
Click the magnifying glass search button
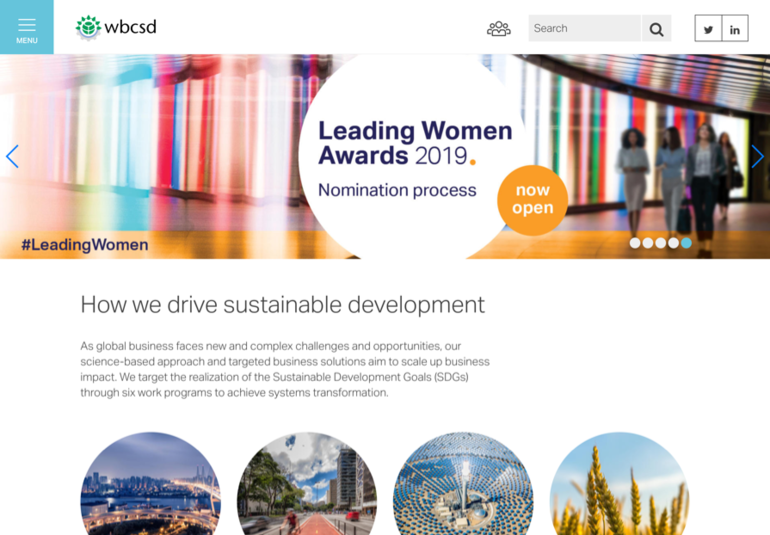point(656,28)
